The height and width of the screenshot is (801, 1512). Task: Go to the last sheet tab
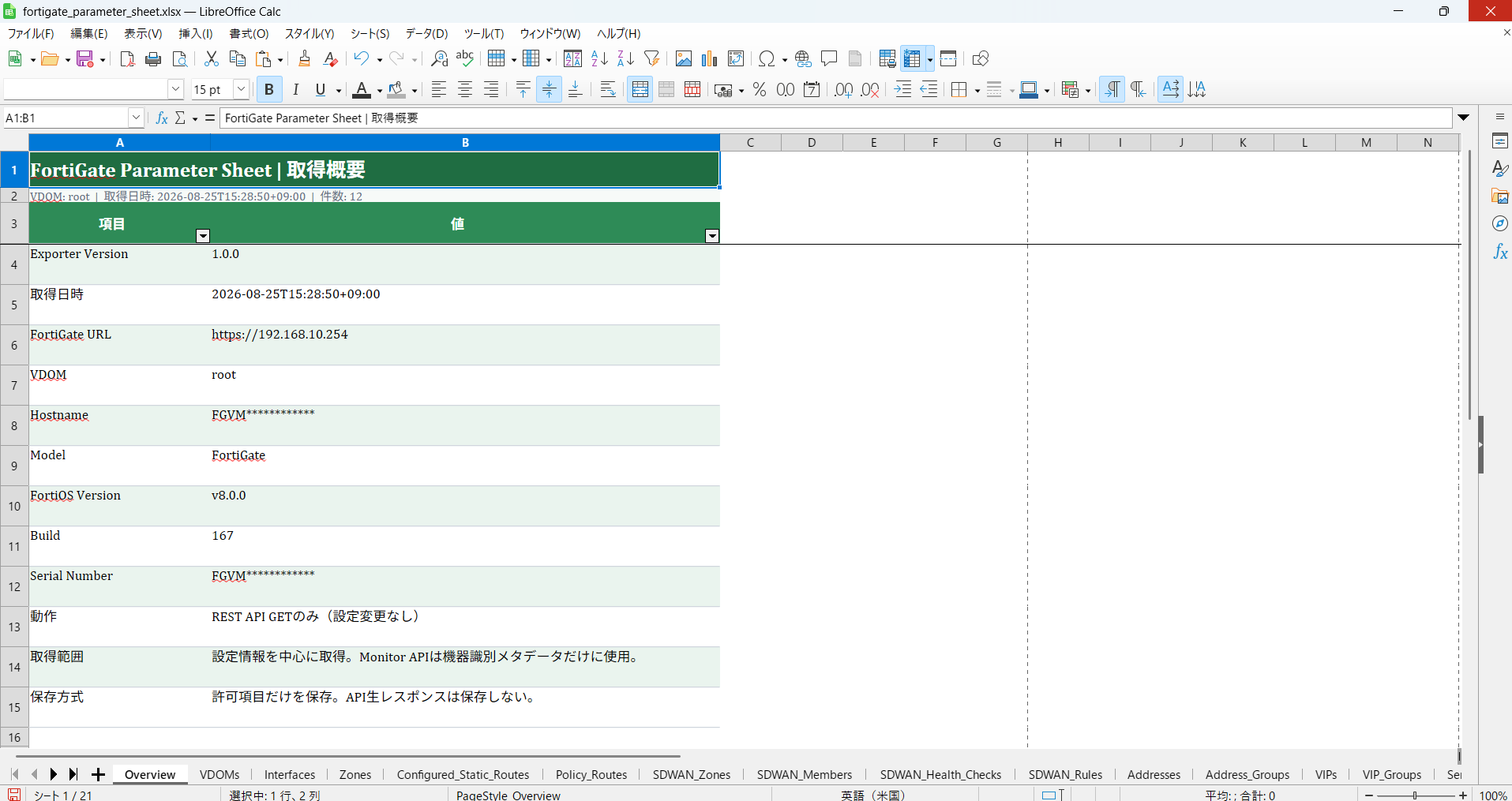[73, 775]
